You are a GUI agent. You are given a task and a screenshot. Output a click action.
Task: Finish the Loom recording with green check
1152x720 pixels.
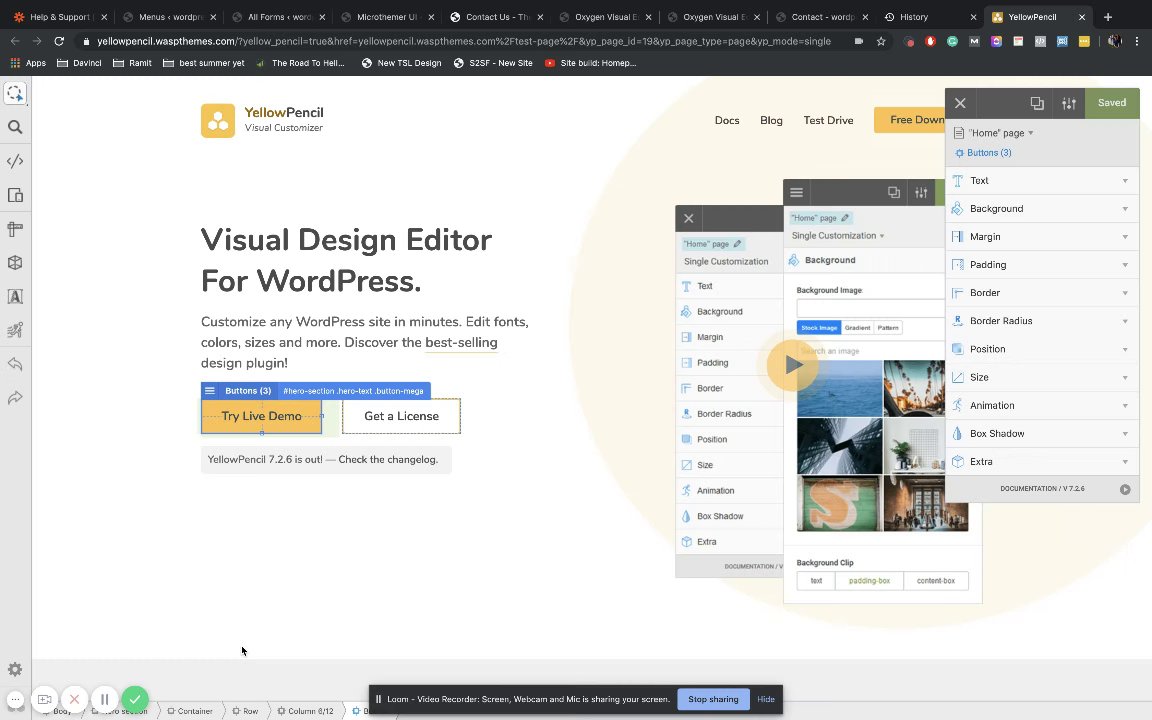[x=134, y=699]
